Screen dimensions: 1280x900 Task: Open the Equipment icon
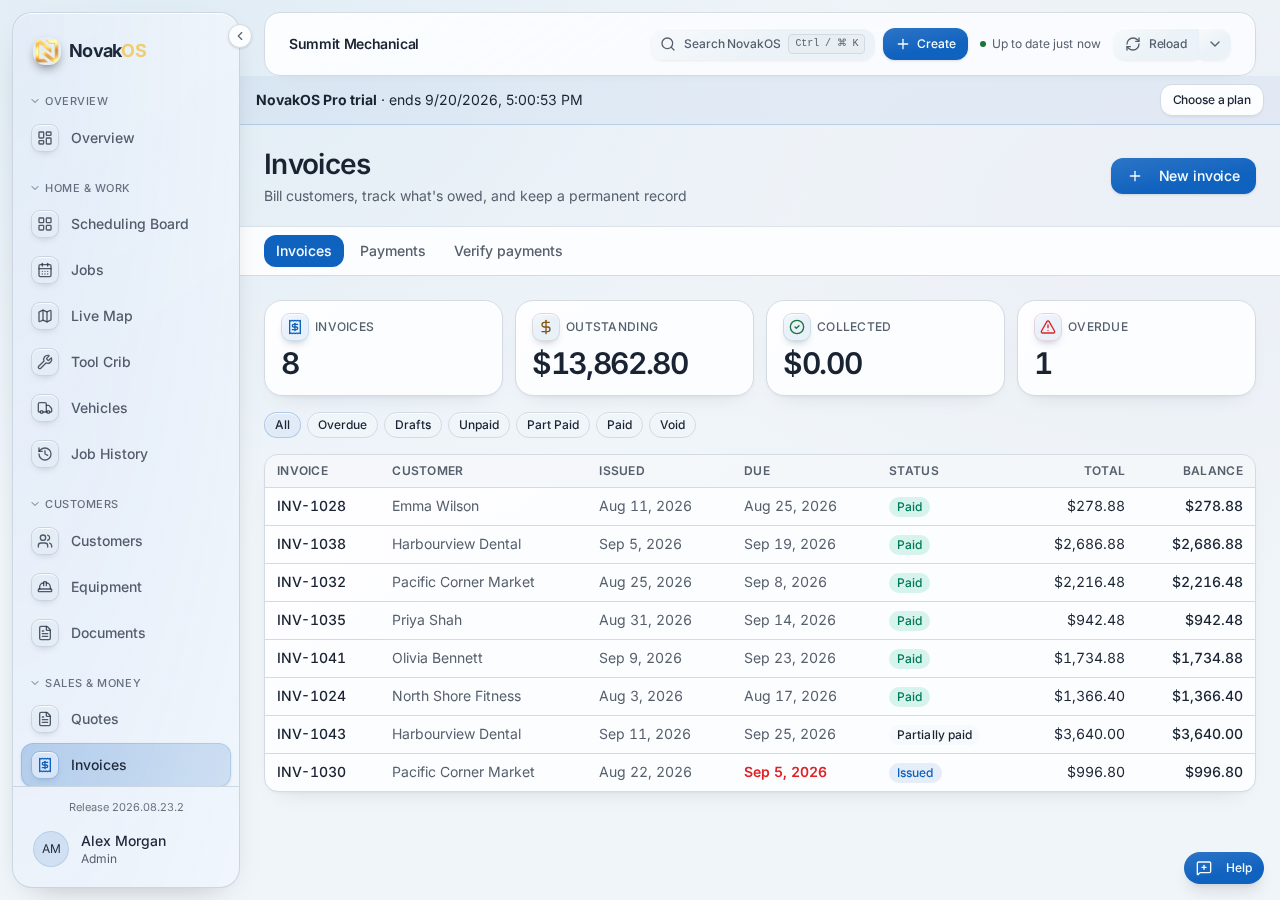[x=45, y=587]
